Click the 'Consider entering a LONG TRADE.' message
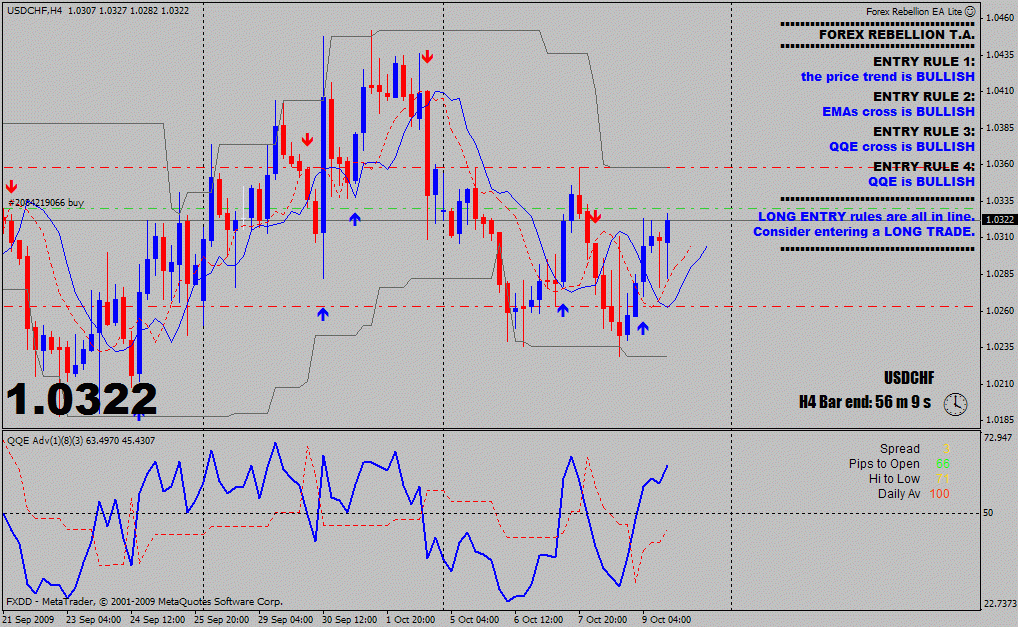The height and width of the screenshot is (627, 1018). [863, 232]
